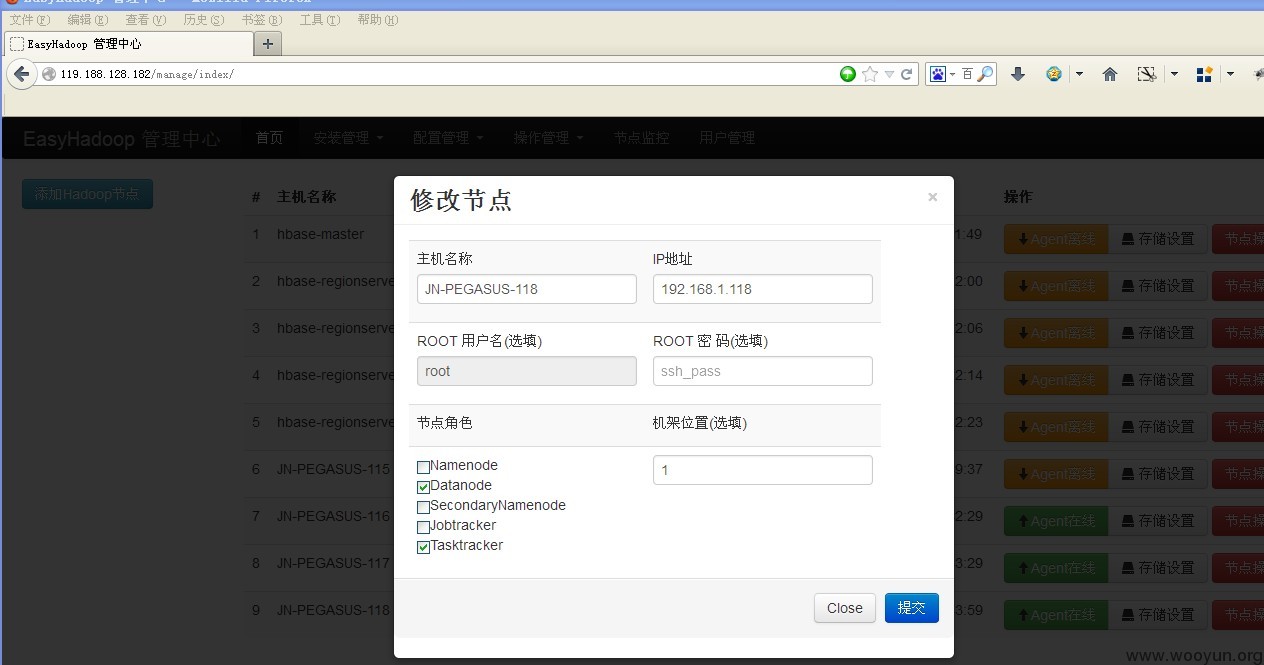1264x665 pixels.
Task: Click Agent在线 button in JN-PEGASUS-116 row
Action: tap(1056, 521)
